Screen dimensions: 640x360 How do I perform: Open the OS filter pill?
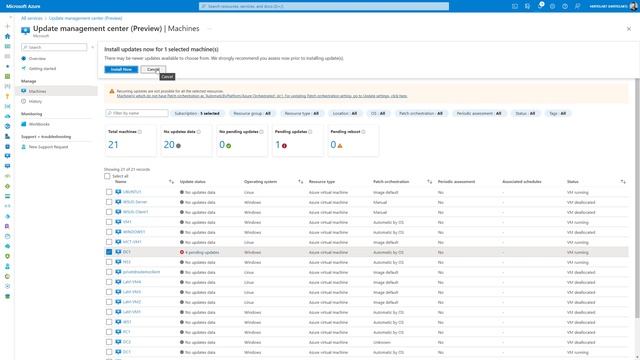click(378, 113)
